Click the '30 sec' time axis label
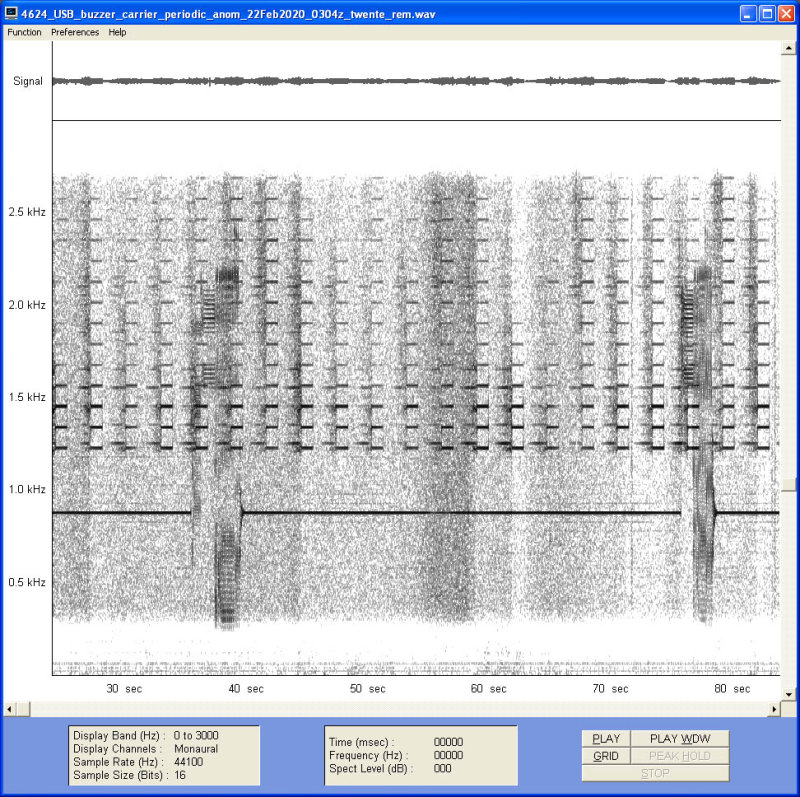This screenshot has height=797, width=800. 124,689
